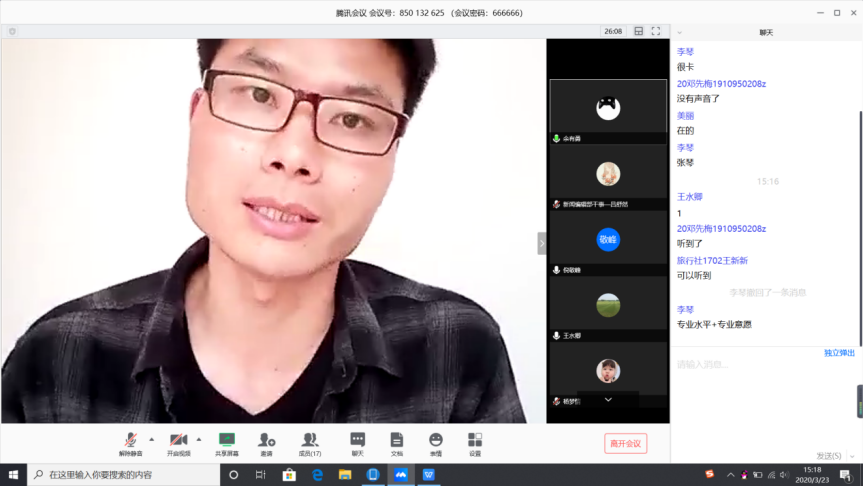The width and height of the screenshot is (863, 486).
Task: Open the Settings (设置) icon
Action: coord(475,441)
